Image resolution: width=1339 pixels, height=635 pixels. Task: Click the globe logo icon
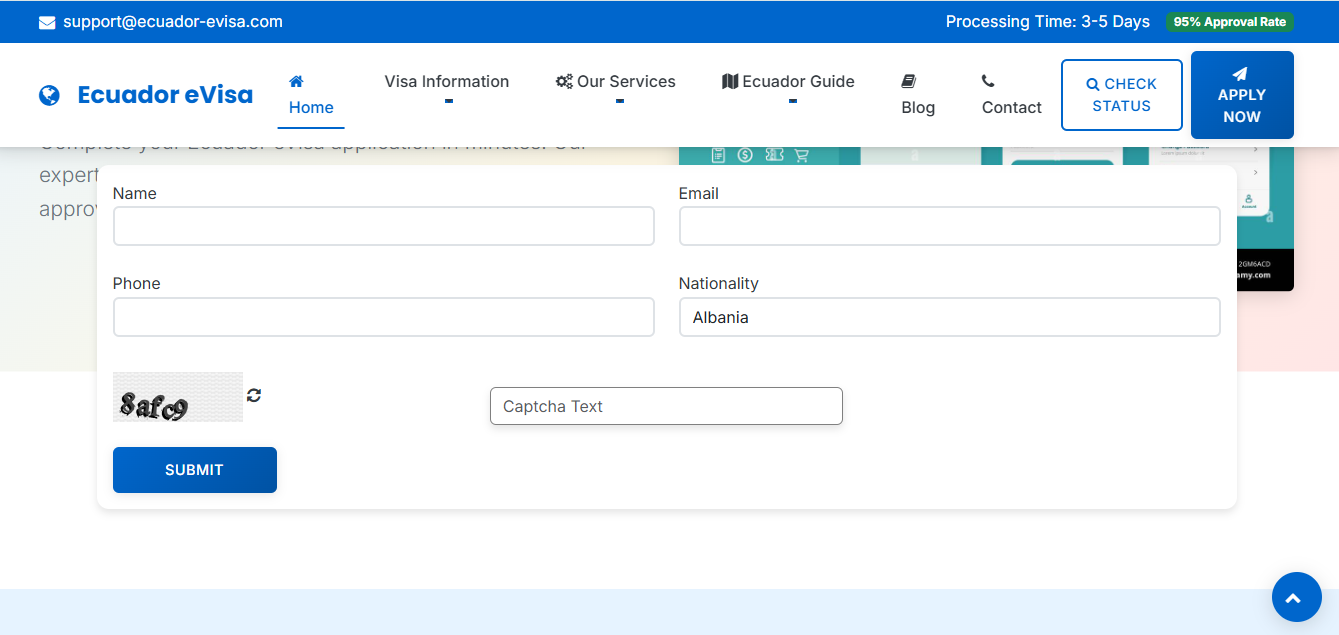(x=49, y=95)
